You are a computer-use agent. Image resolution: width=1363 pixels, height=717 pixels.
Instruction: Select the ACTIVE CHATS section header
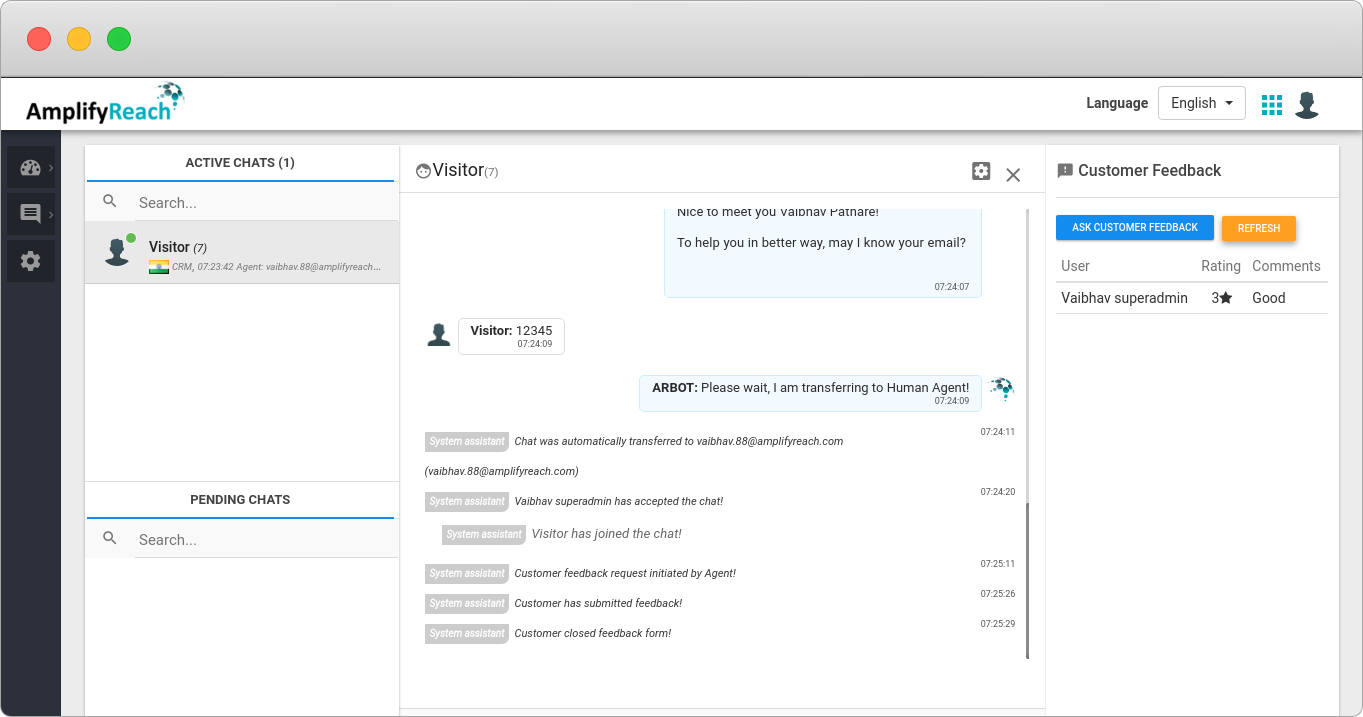[x=240, y=162]
